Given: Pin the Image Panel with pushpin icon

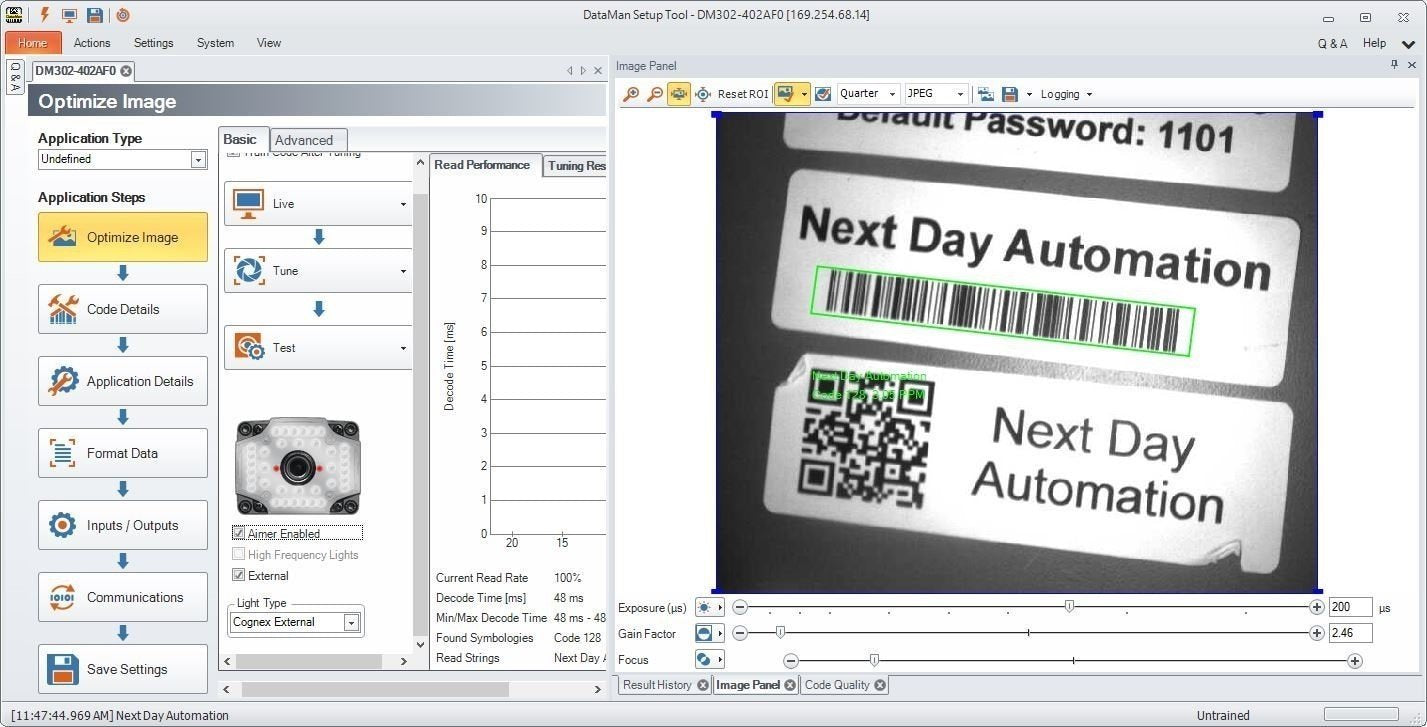Looking at the screenshot, I should [1395, 65].
